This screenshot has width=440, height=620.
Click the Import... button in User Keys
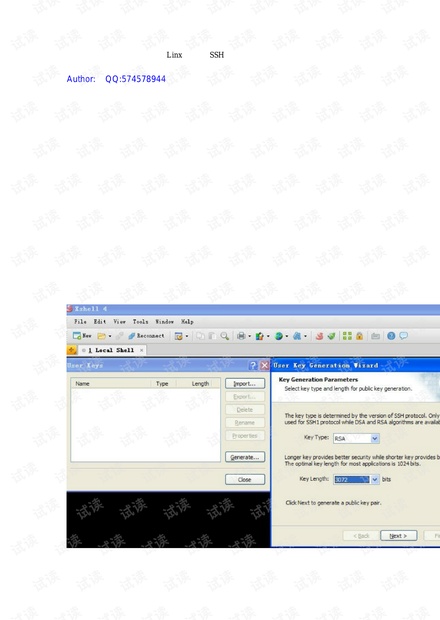point(245,384)
